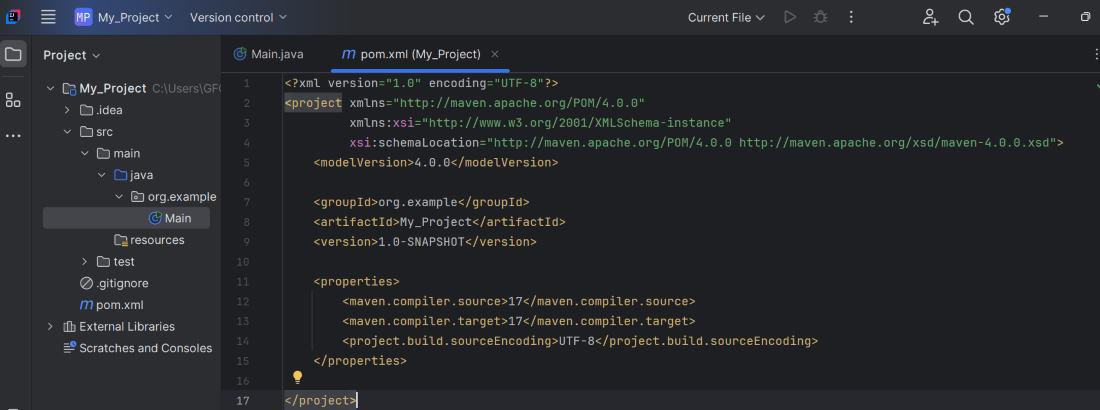Run the current file
Image resolution: width=1100 pixels, height=410 pixels.
[790, 17]
